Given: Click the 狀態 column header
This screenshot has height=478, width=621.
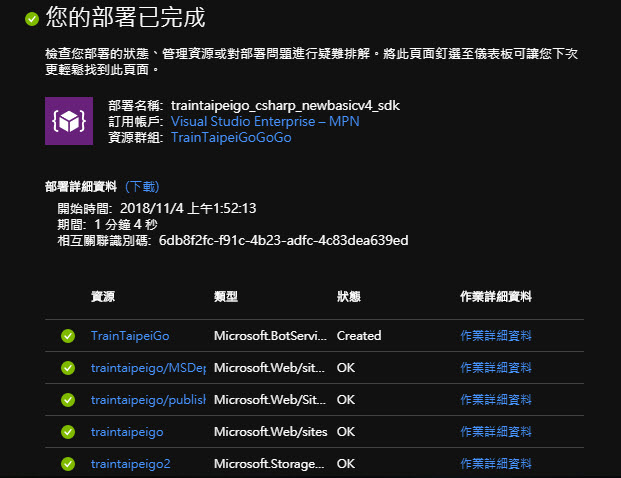Looking at the screenshot, I should tap(349, 297).
